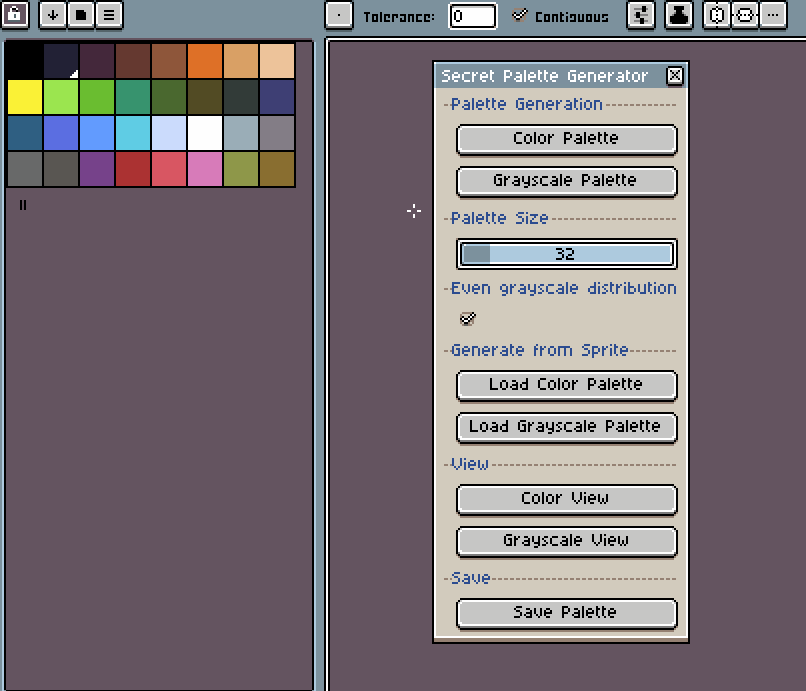Select the light blue-gray swatch
The image size is (806, 691).
pos(241,133)
